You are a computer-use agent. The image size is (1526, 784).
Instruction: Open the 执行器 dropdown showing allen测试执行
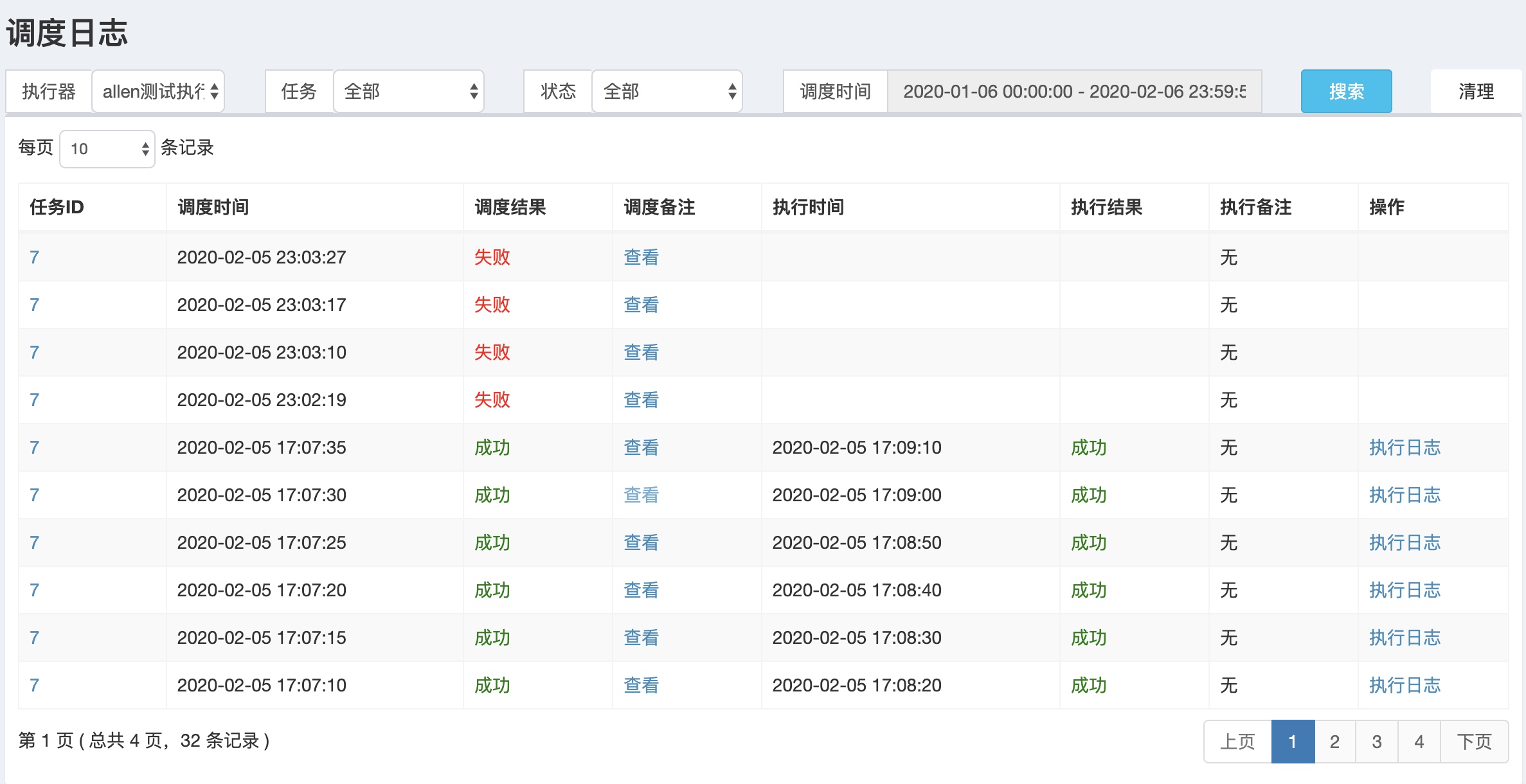click(158, 91)
